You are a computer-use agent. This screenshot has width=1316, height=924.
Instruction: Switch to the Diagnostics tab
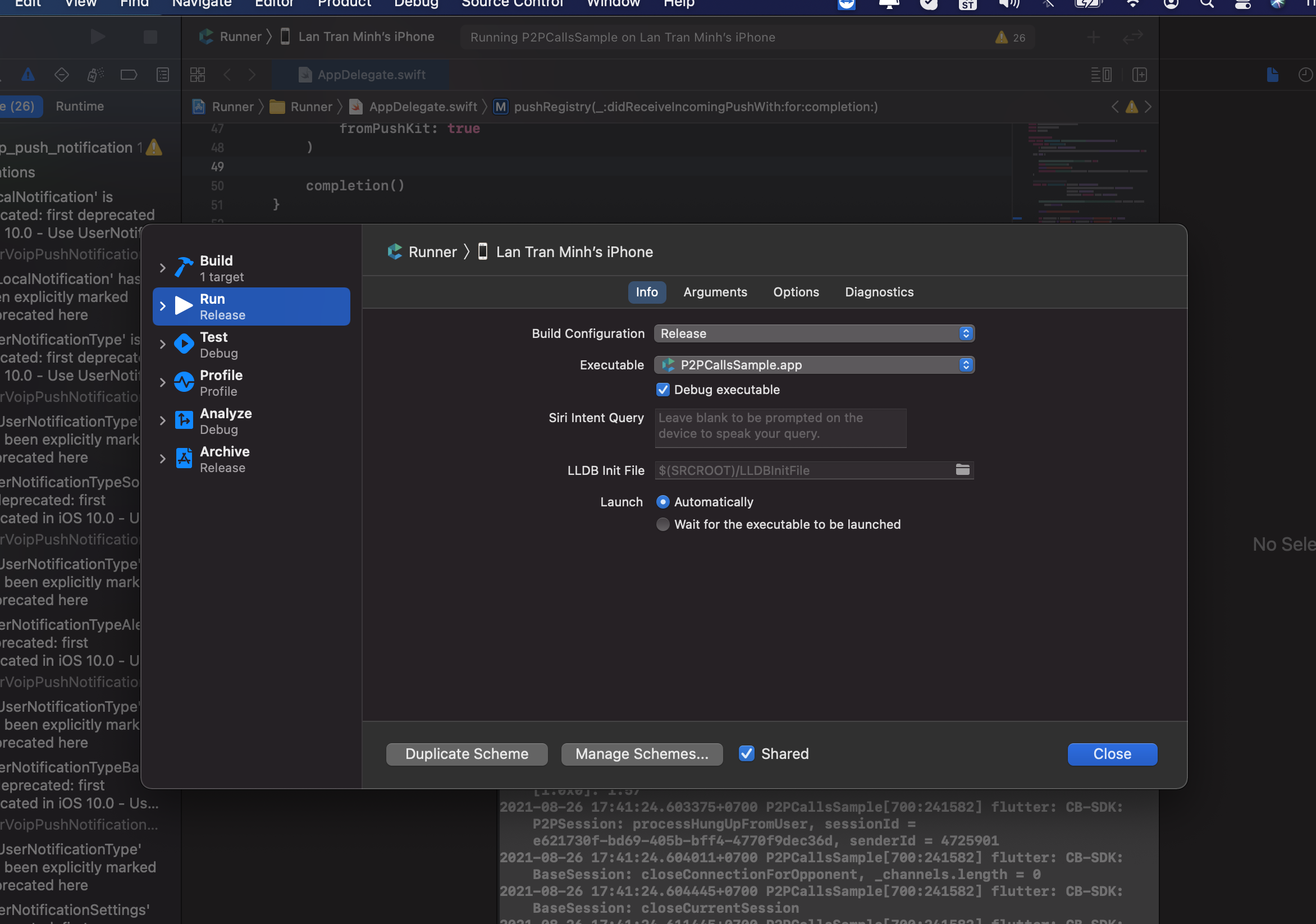click(x=879, y=292)
